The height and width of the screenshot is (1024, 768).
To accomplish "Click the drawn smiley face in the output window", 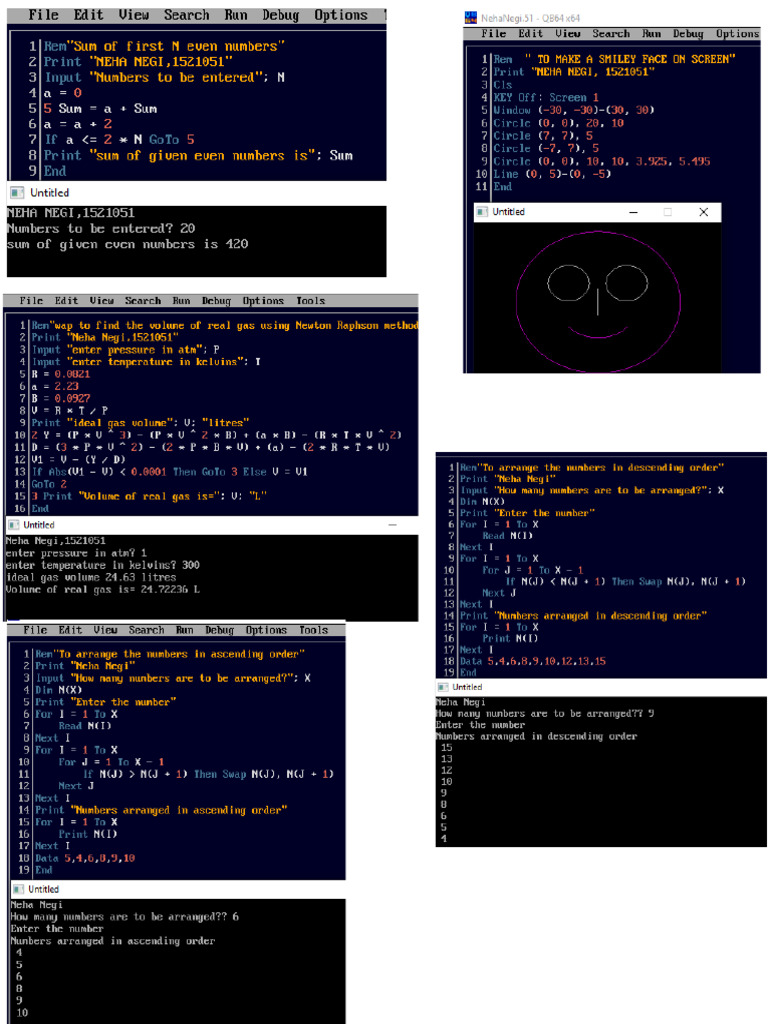I will point(598,302).
